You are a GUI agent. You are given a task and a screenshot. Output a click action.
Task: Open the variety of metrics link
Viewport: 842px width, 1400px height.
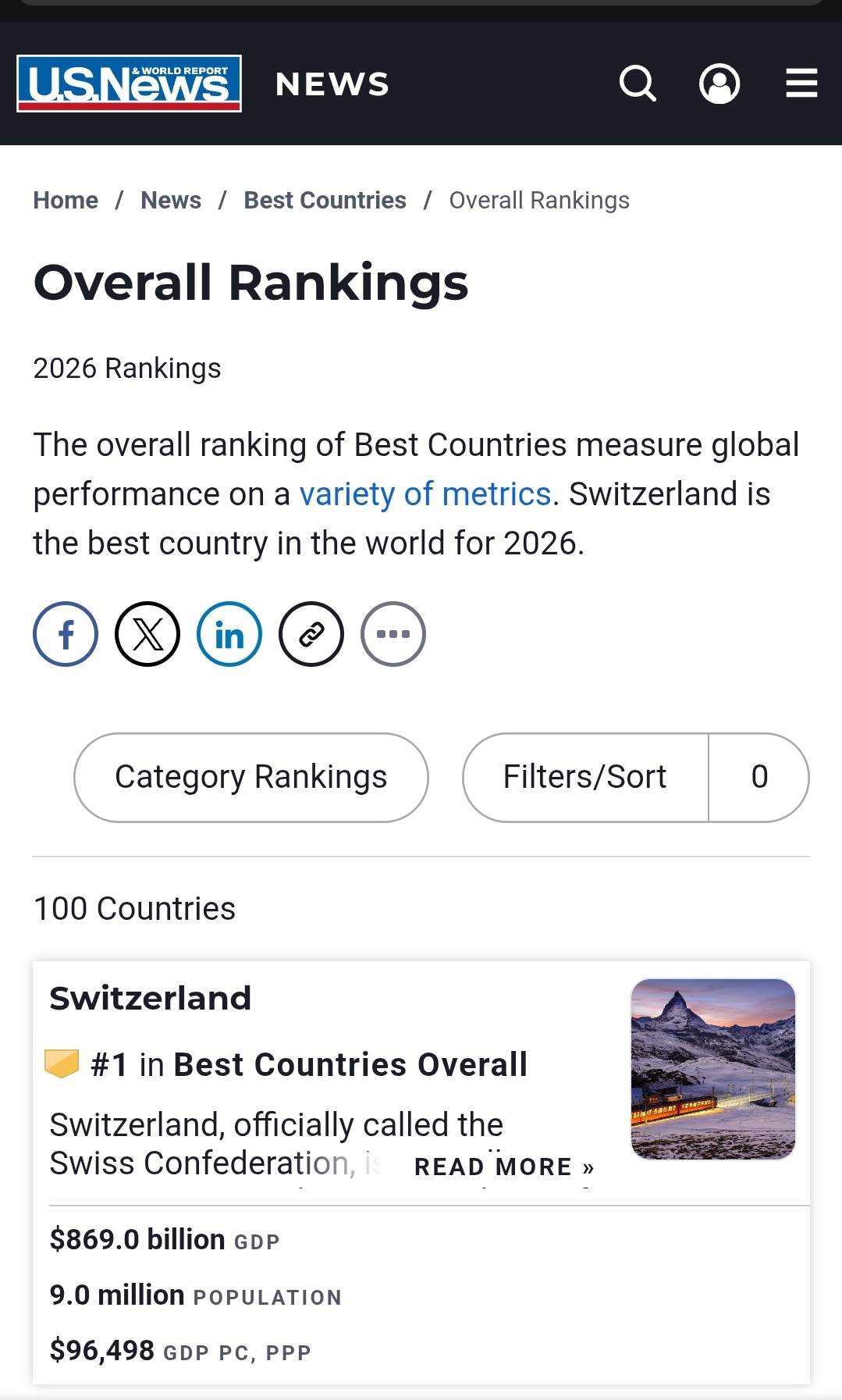pos(425,494)
